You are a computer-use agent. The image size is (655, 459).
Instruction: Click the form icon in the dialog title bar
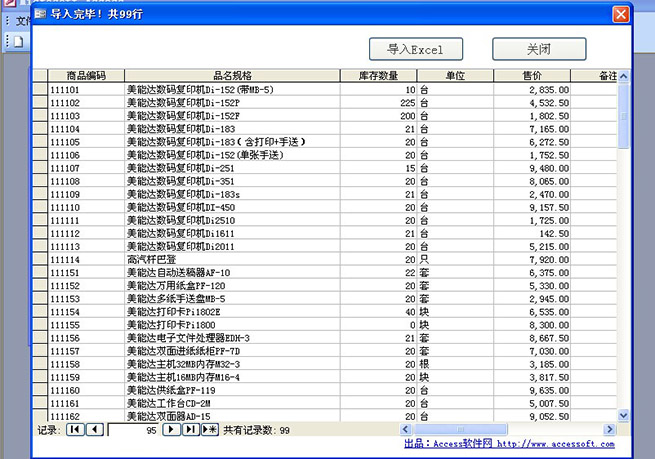coord(40,14)
